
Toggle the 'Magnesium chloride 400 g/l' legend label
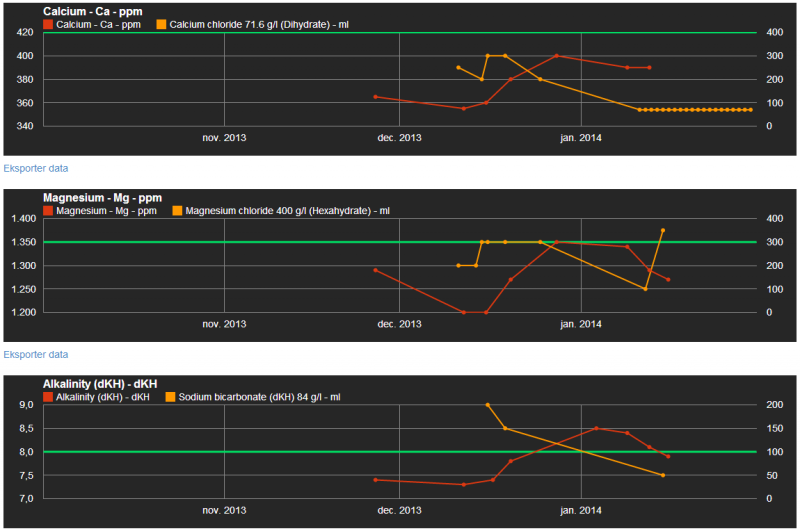coord(279,211)
